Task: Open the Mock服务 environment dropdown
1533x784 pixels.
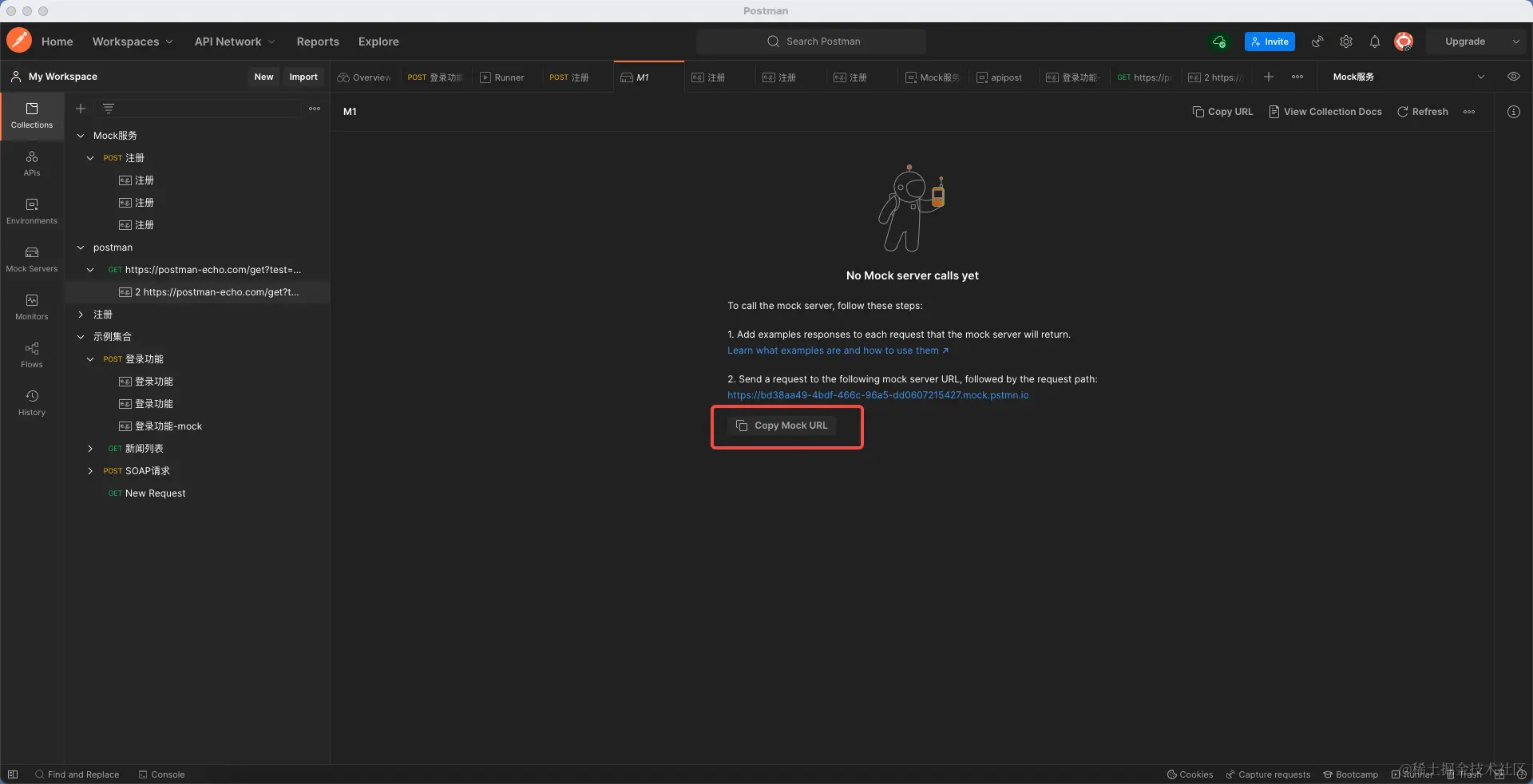Action: 1408,77
